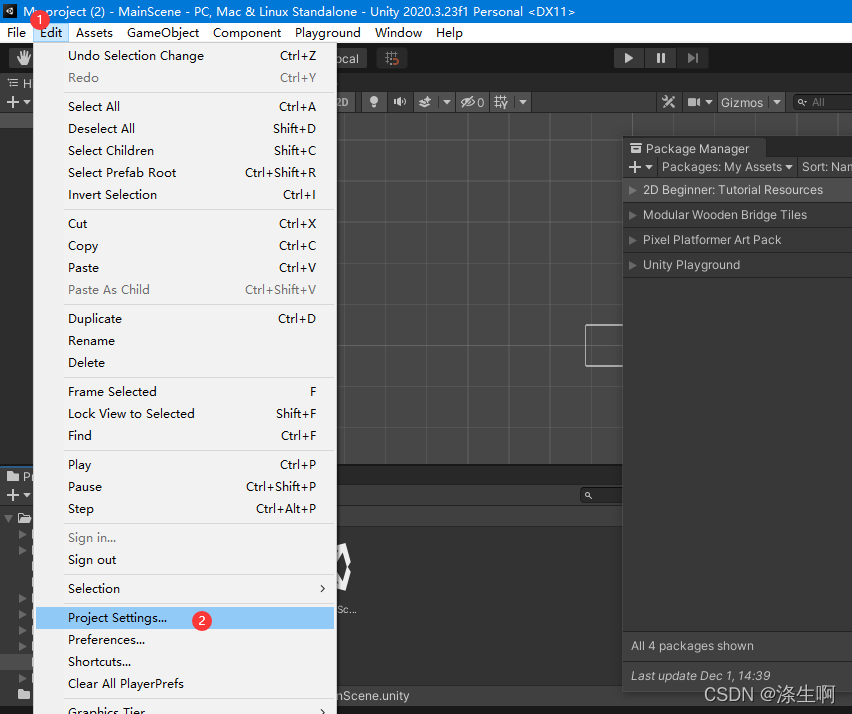Select the Package Manager tab
Image resolution: width=852 pixels, height=714 pixels.
(x=694, y=148)
